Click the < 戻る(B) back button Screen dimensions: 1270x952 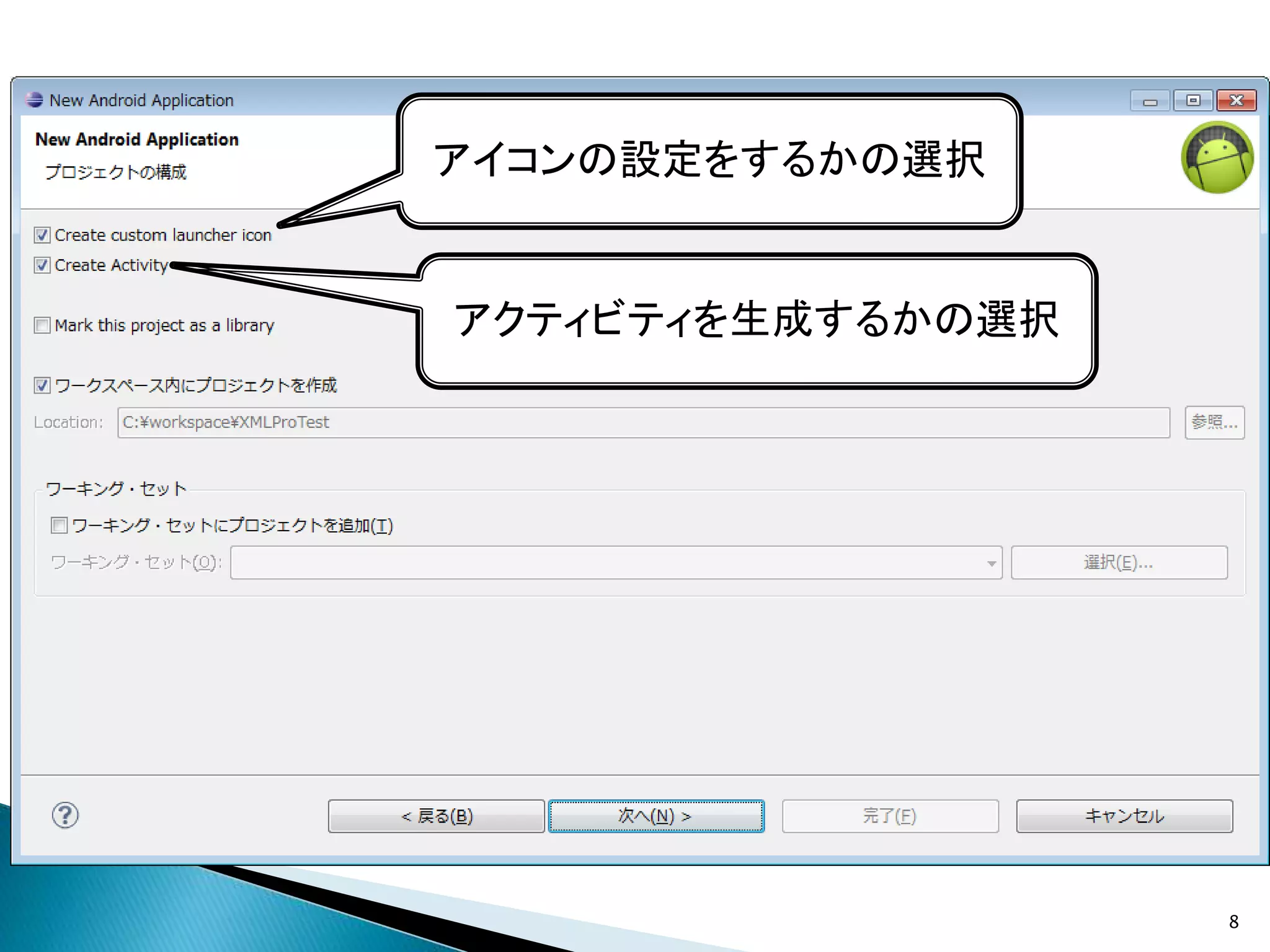pyautogui.click(x=437, y=816)
